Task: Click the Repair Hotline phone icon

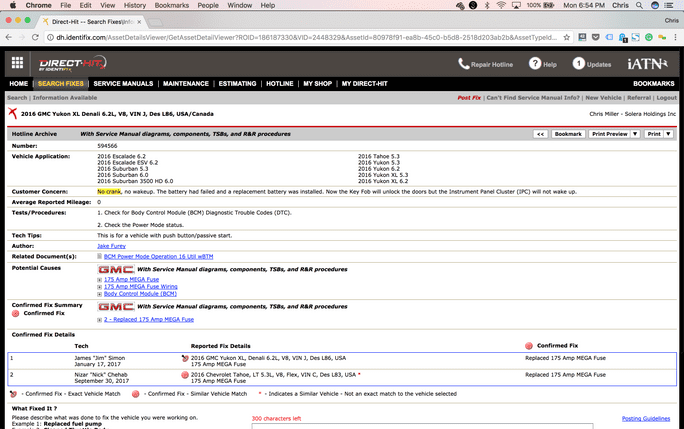Action: coord(463,63)
